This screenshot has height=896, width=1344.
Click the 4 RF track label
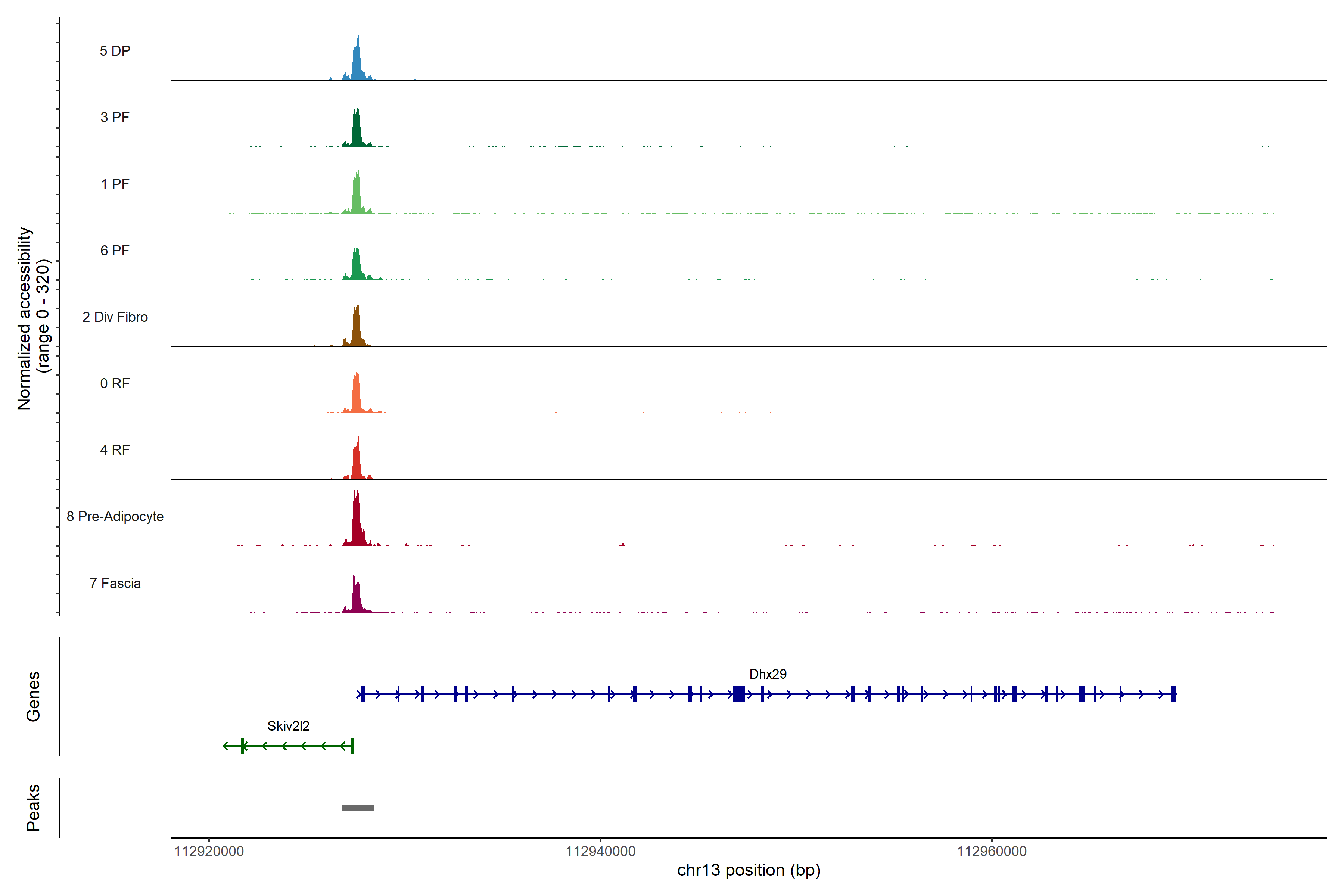tap(115, 450)
